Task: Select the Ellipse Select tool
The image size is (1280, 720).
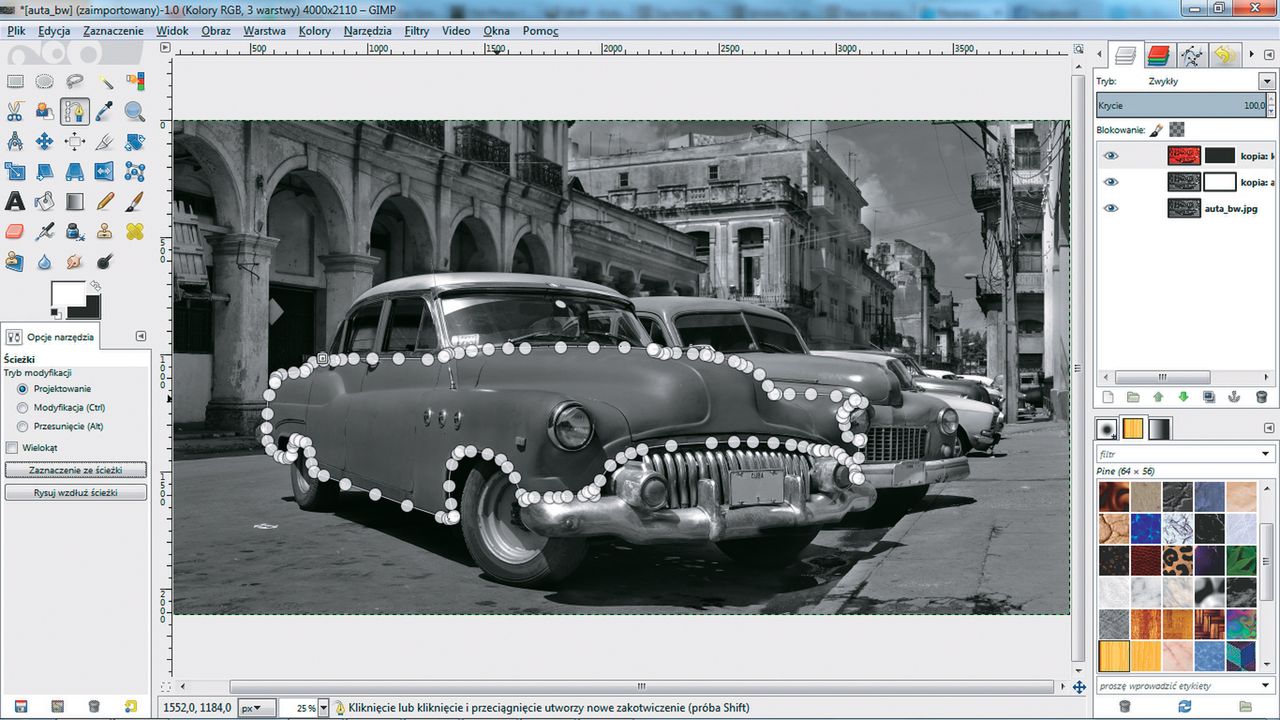Action: 44,82
